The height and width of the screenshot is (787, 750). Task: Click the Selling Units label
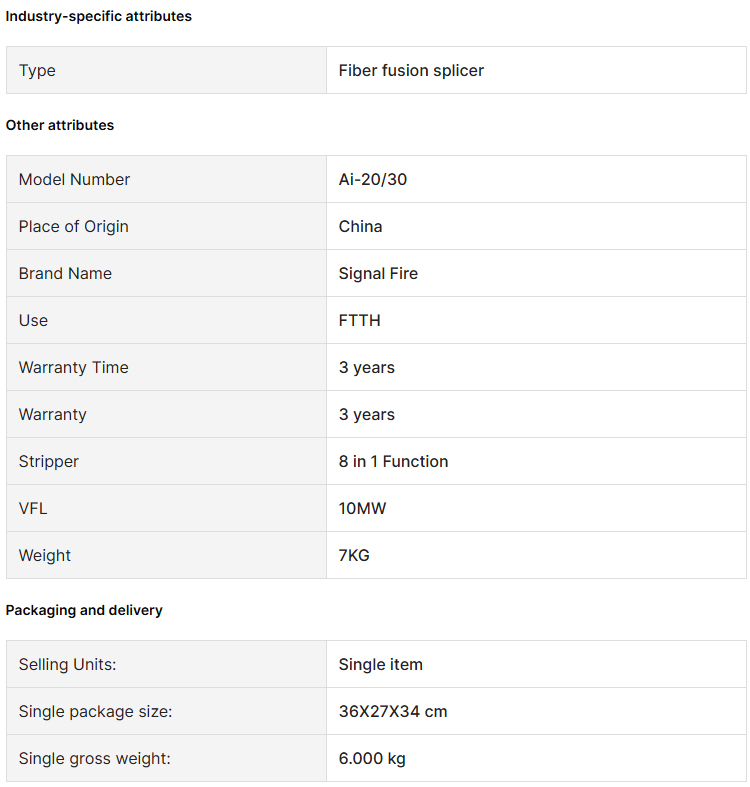(67, 664)
